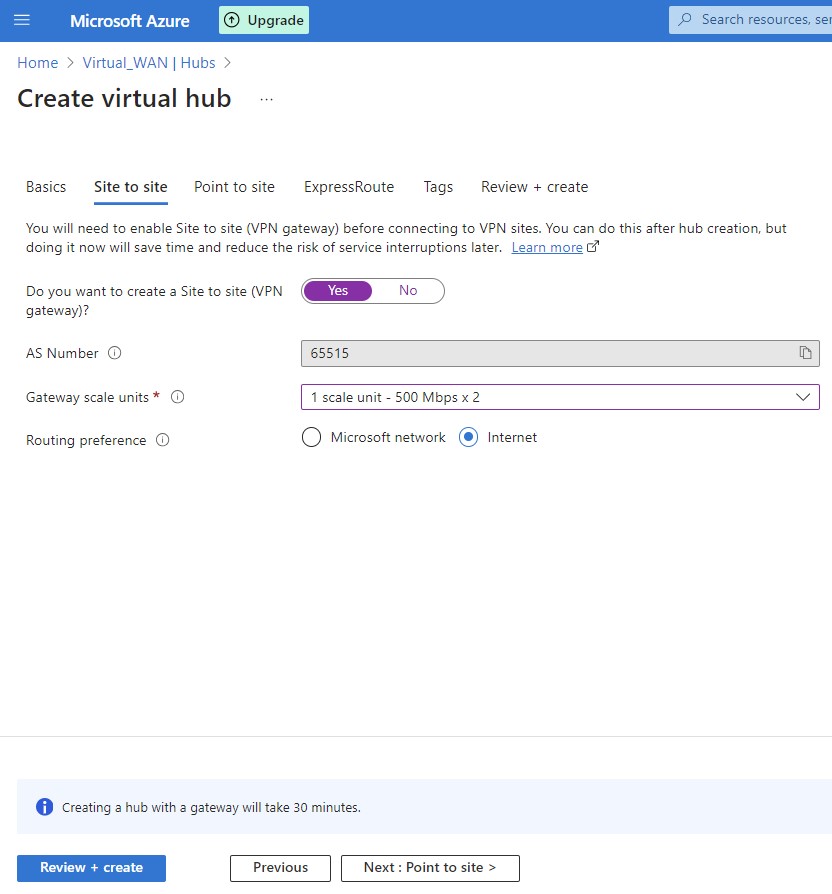Viewport: 832px width, 894px height.
Task: Click the Upgrade arrow icon
Action: point(232,20)
